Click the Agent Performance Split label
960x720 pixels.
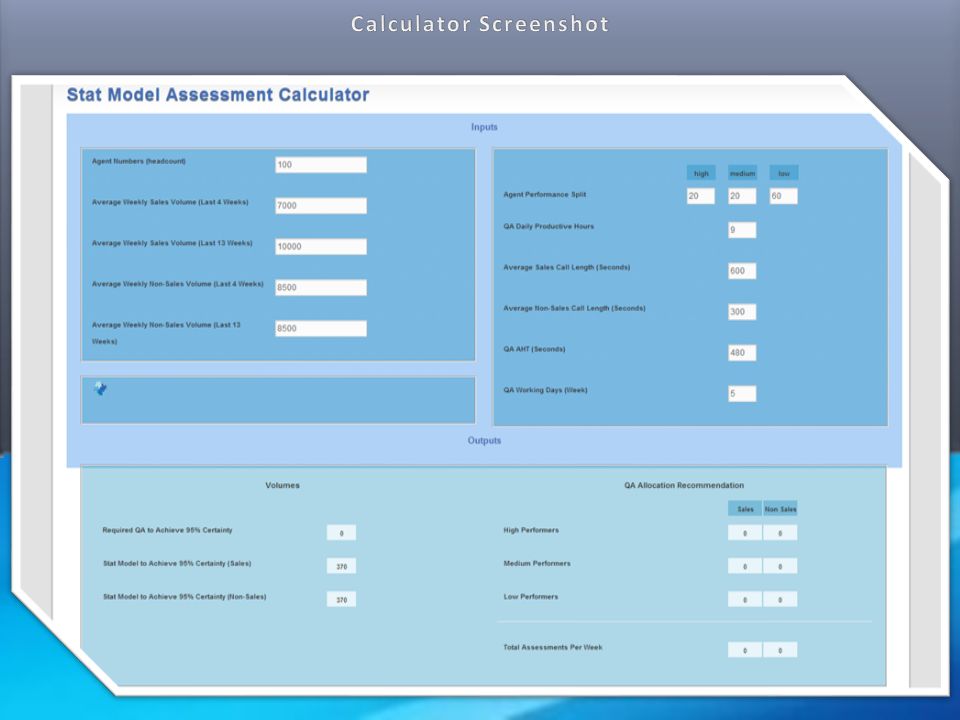click(x=544, y=194)
